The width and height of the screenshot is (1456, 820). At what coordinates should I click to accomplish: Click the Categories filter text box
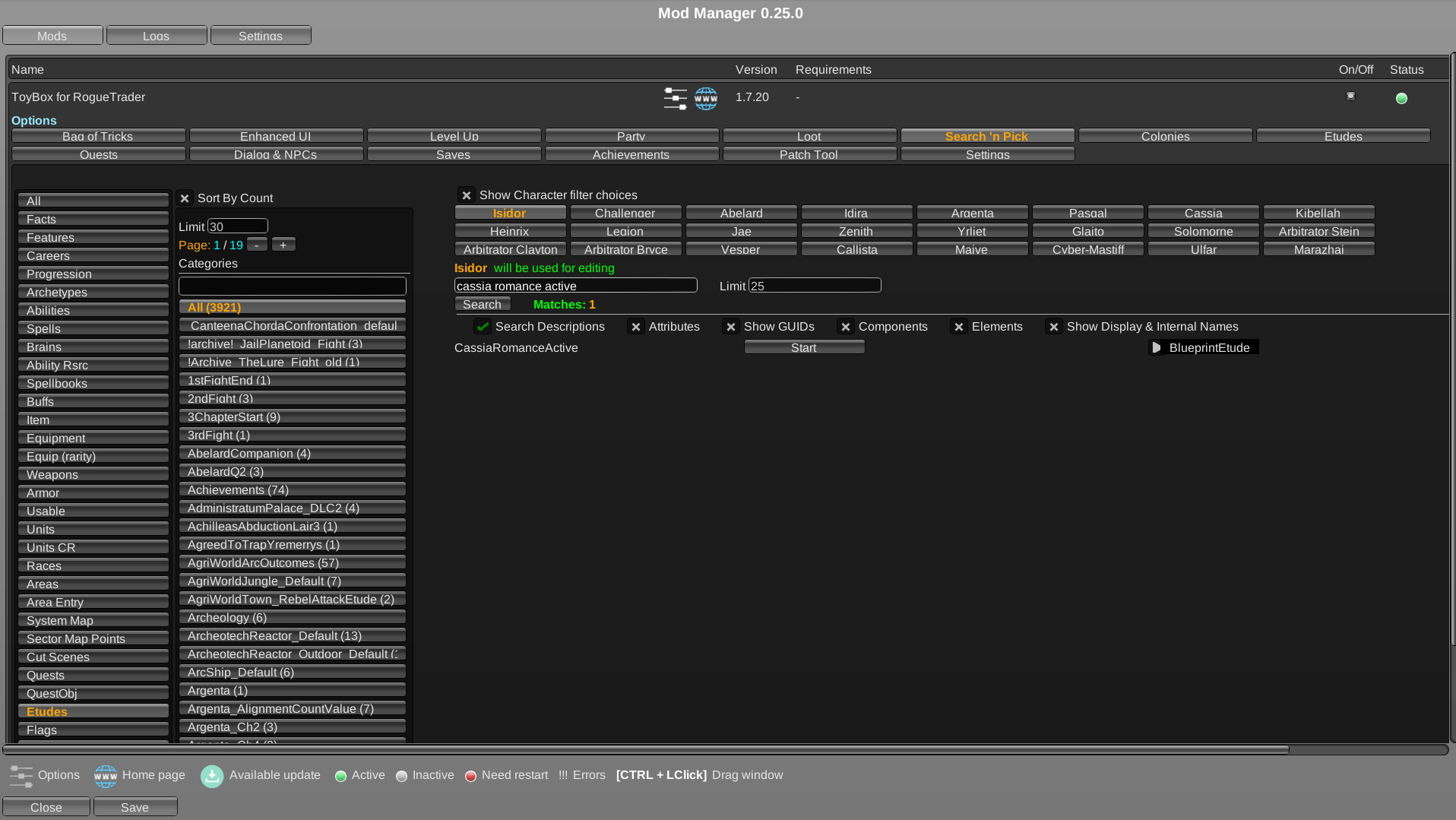click(x=293, y=286)
